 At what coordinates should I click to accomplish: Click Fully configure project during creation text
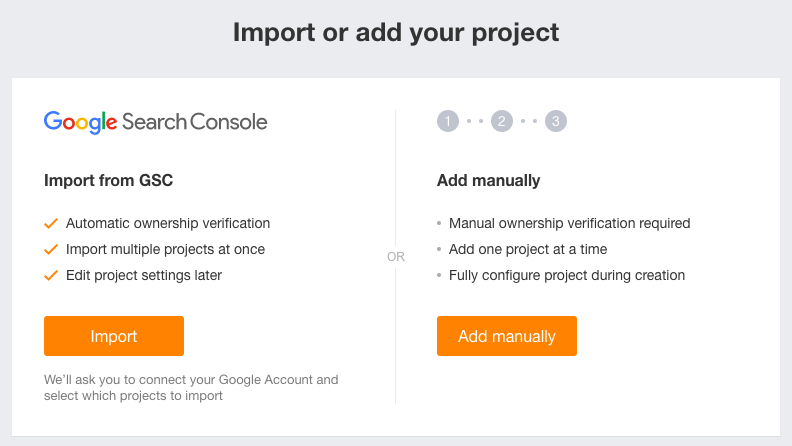pyautogui.click(x=567, y=275)
